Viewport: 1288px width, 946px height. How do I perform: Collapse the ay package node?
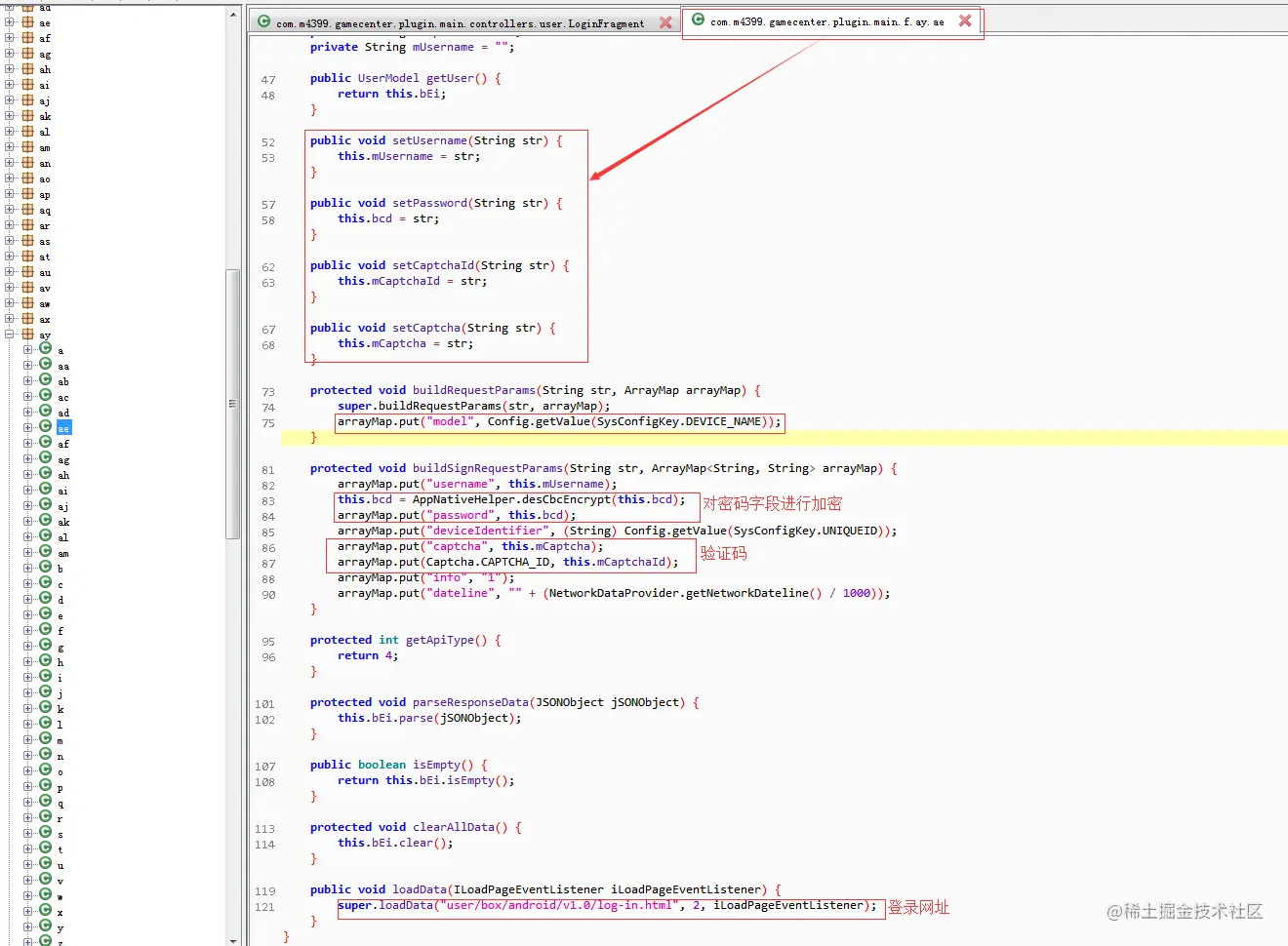[10, 335]
